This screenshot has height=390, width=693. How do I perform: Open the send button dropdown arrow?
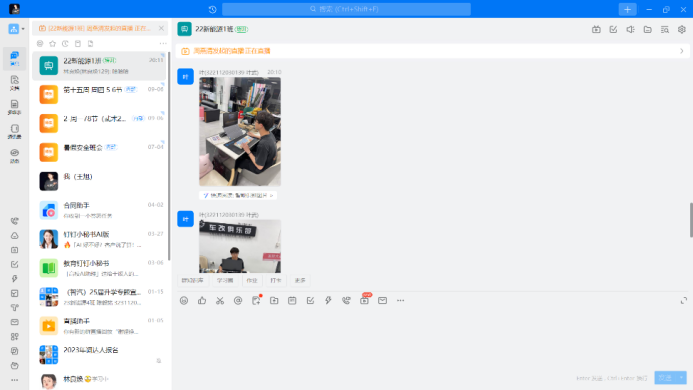coord(682,378)
